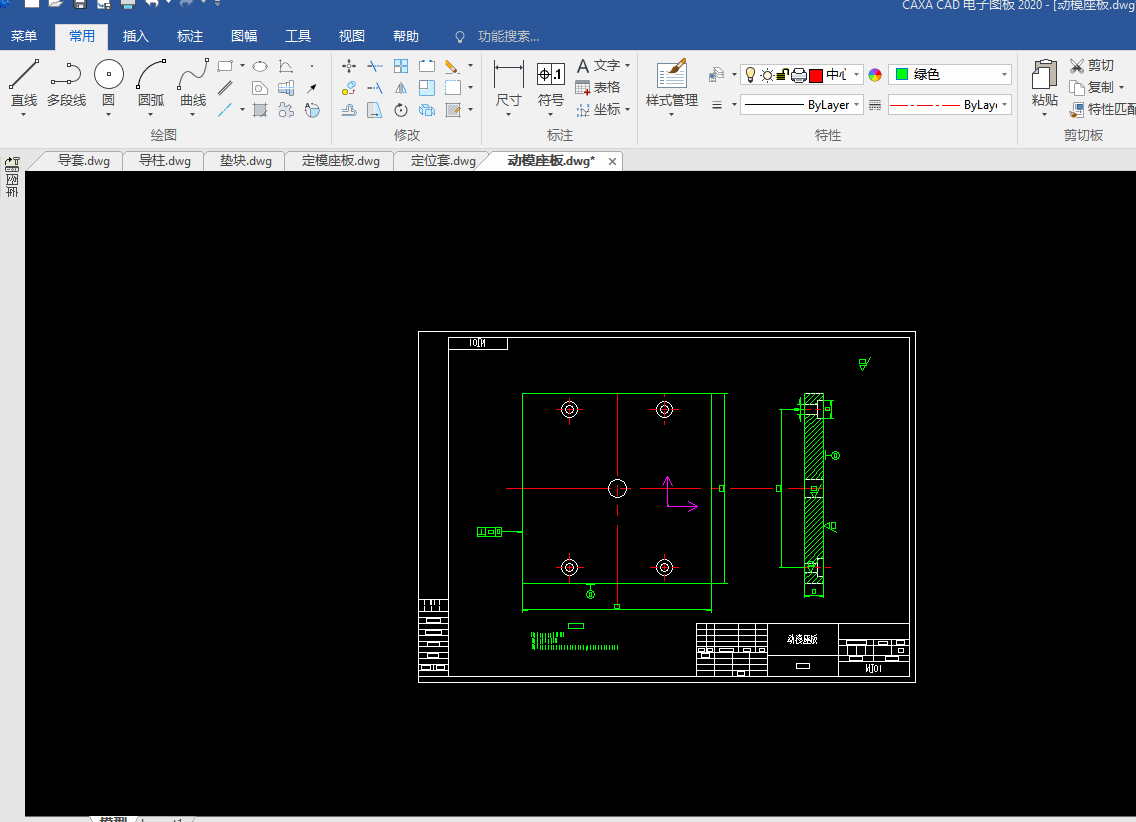Switch to the 插入 ribbon tab

click(135, 36)
